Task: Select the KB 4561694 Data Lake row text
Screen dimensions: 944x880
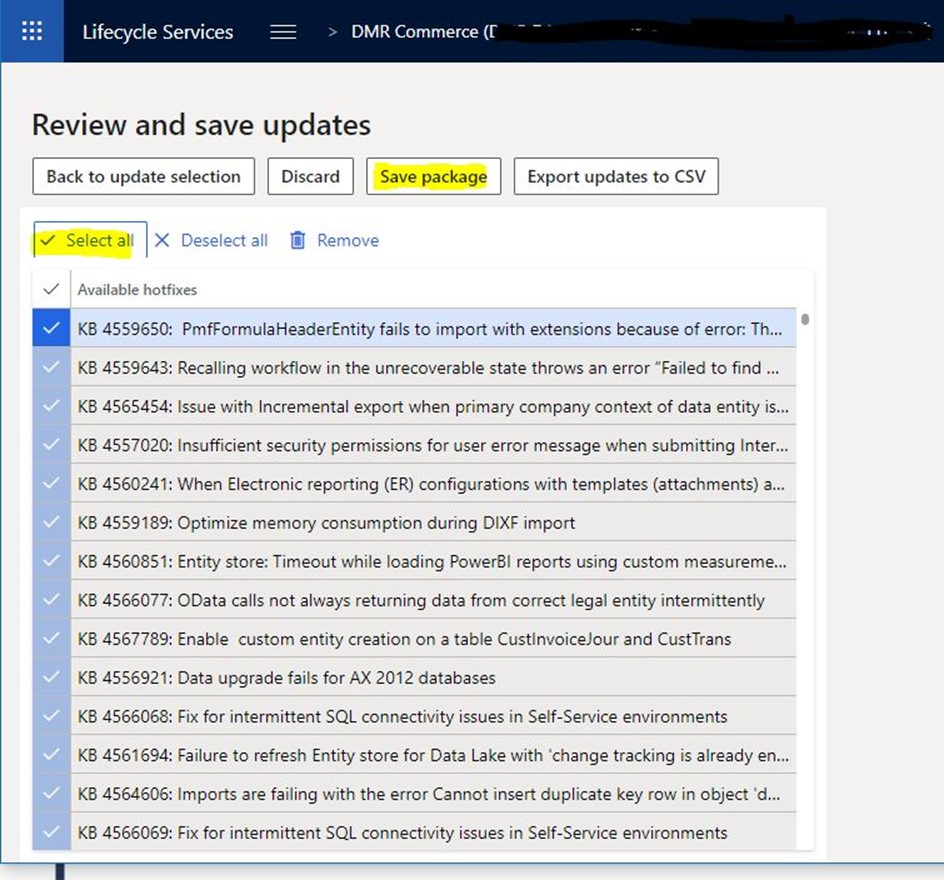Action: click(433, 755)
